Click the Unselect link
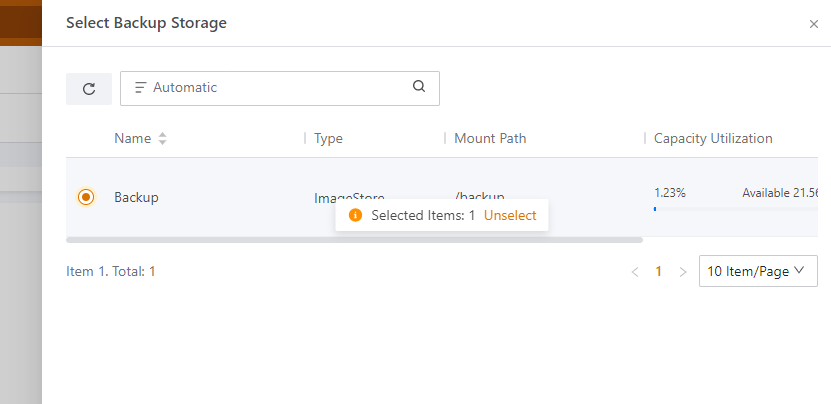Viewport: 831px width, 404px height. [510, 215]
